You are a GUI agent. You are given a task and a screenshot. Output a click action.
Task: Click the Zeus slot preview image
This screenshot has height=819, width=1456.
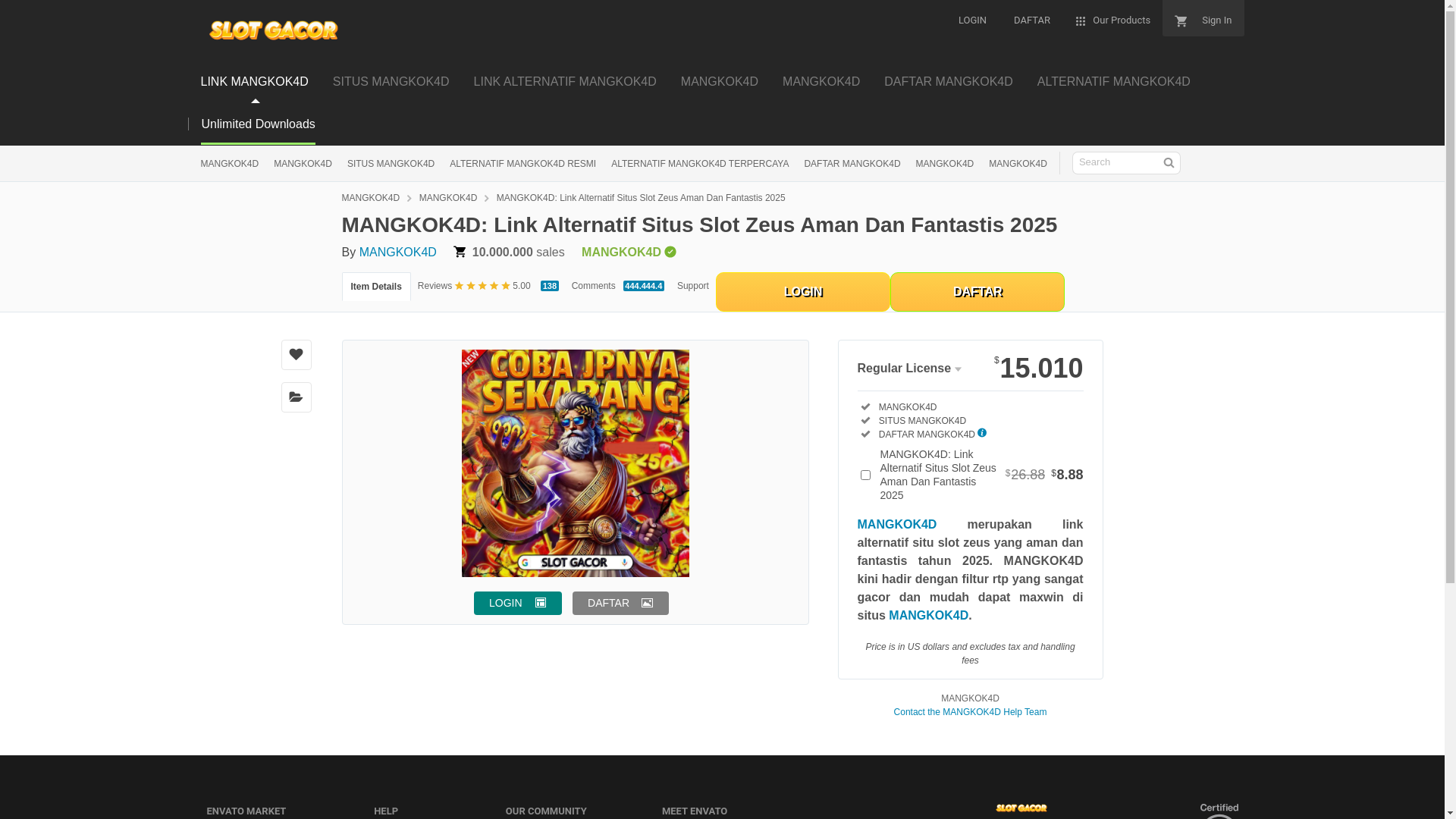click(575, 463)
